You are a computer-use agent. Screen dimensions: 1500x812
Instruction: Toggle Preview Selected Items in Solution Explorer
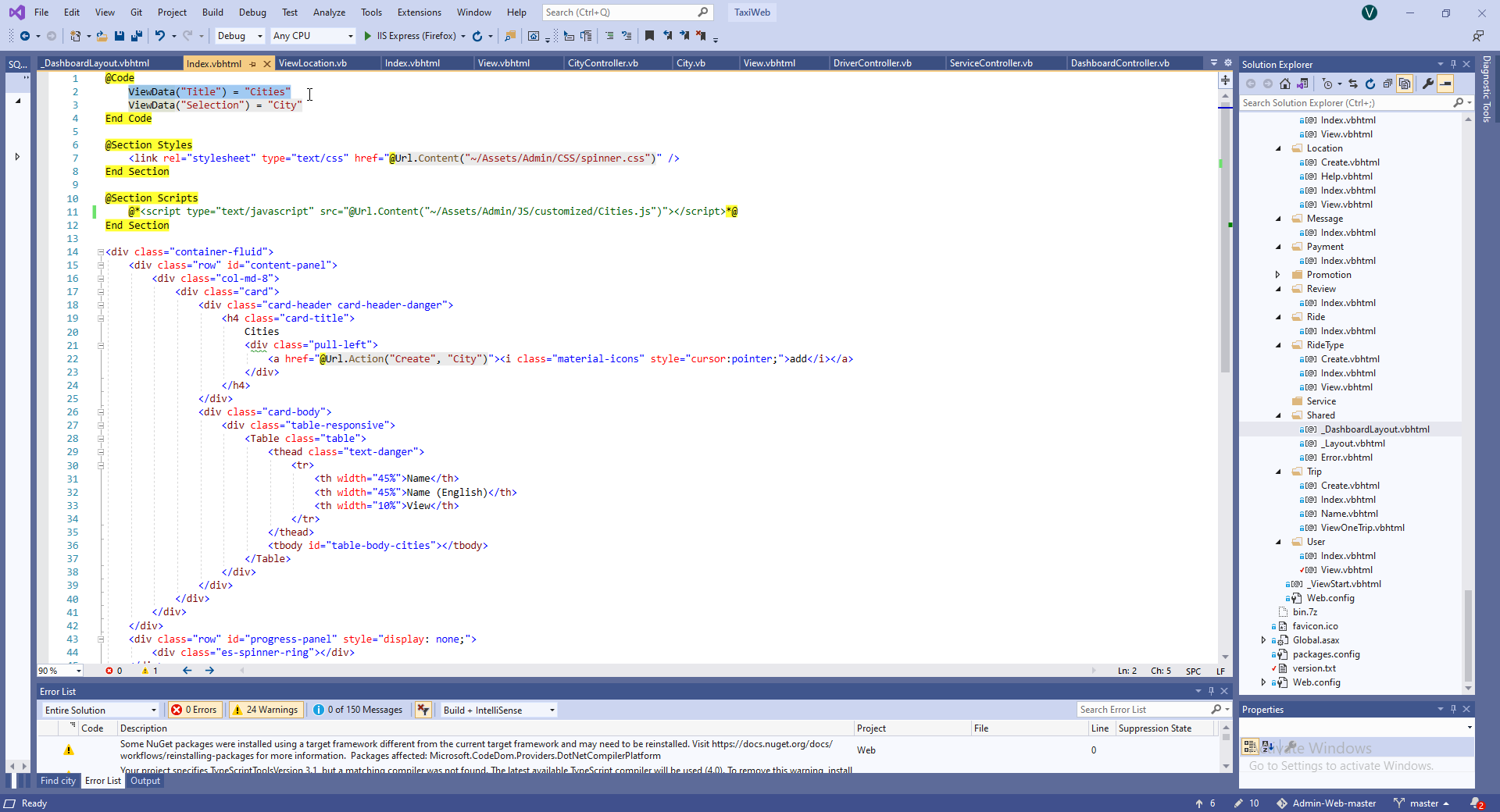coord(1446,84)
